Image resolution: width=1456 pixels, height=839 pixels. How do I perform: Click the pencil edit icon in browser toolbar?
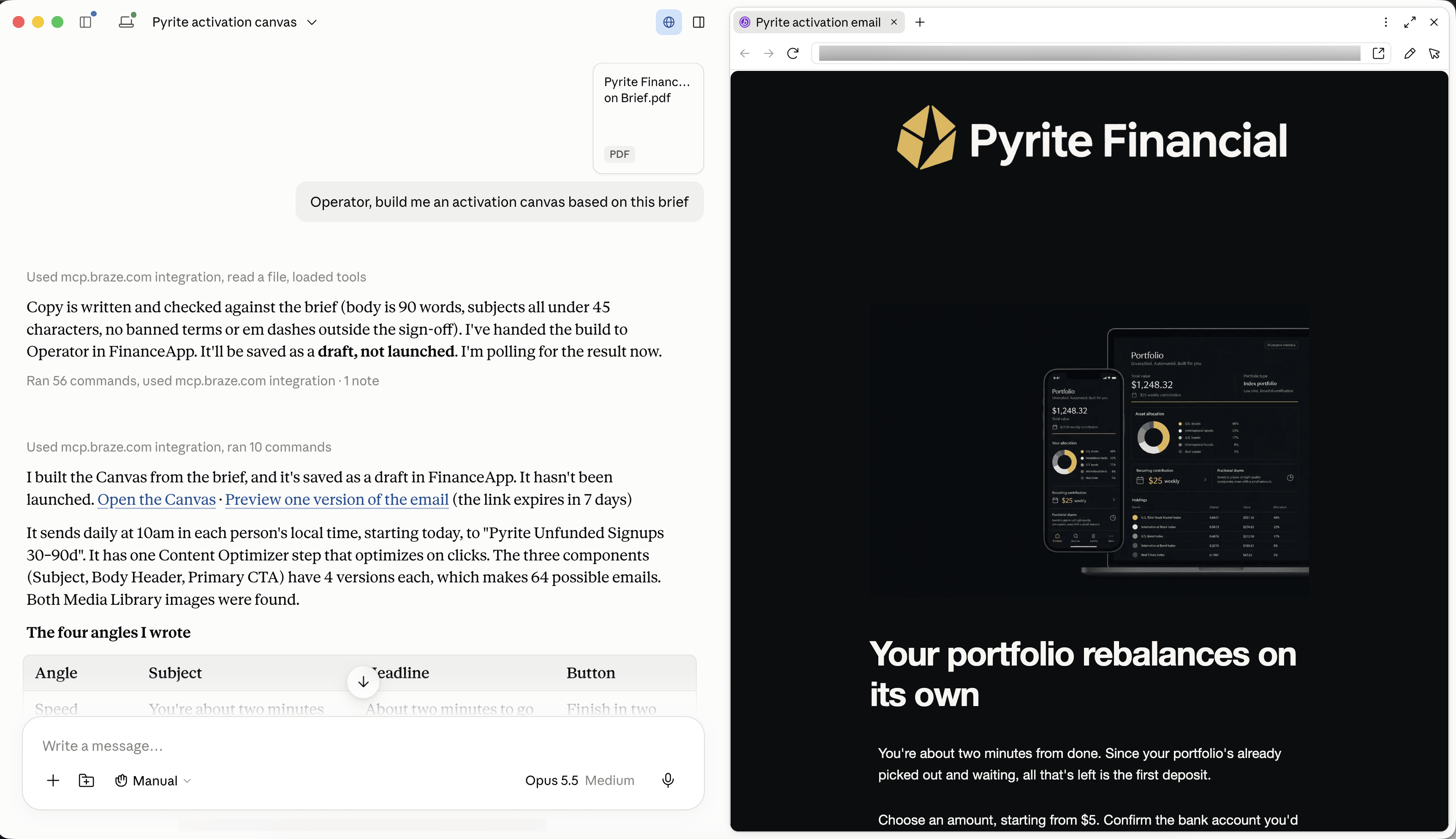(1410, 53)
